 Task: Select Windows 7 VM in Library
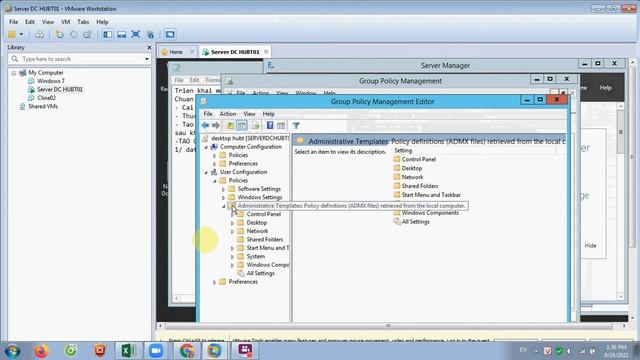tap(51, 81)
